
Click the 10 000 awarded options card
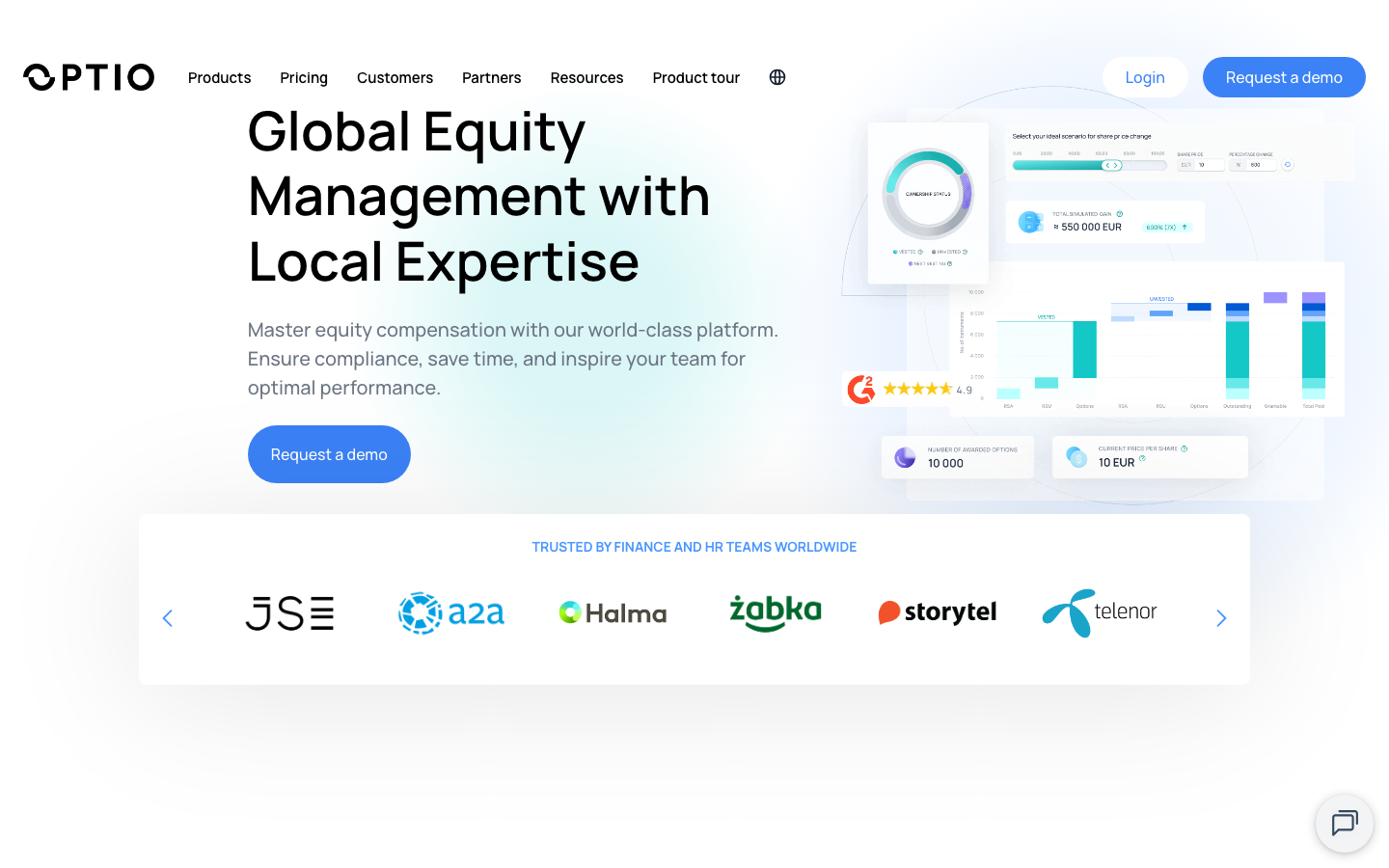[958, 457]
